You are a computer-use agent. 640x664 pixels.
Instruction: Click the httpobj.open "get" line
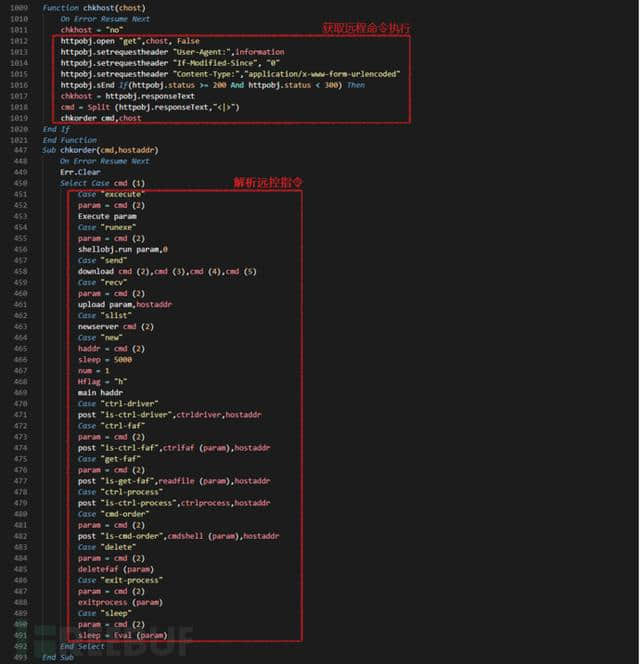click(x=130, y=41)
